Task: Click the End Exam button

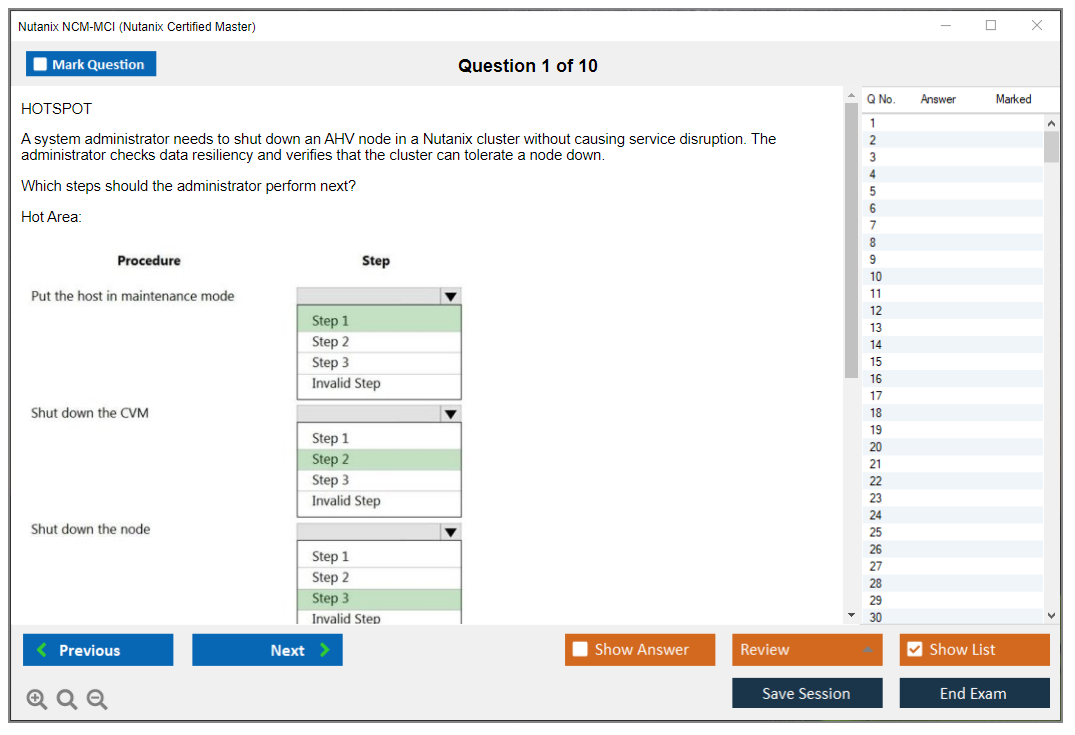Action: point(974,693)
